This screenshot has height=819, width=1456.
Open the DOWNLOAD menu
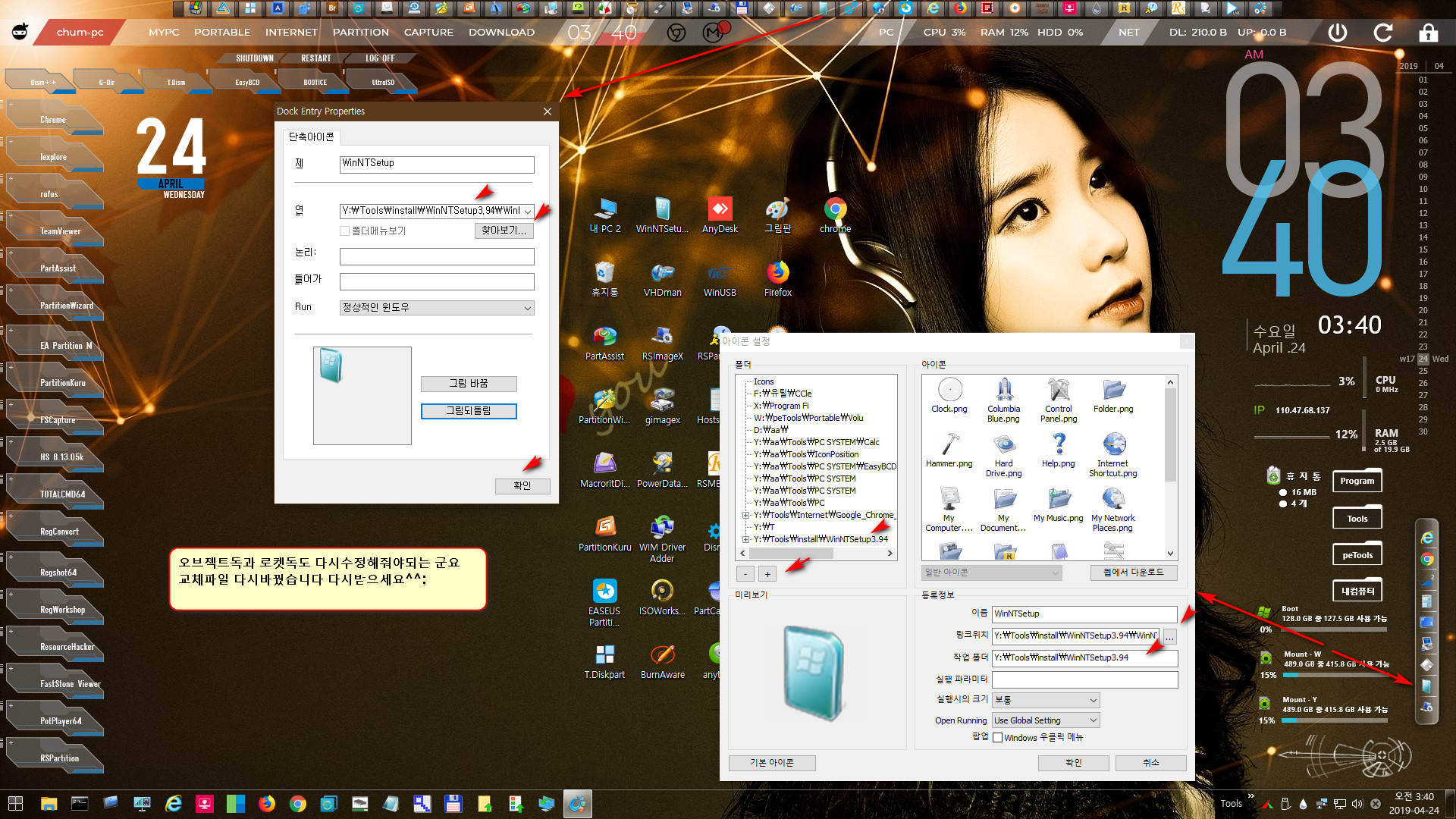pos(501,33)
